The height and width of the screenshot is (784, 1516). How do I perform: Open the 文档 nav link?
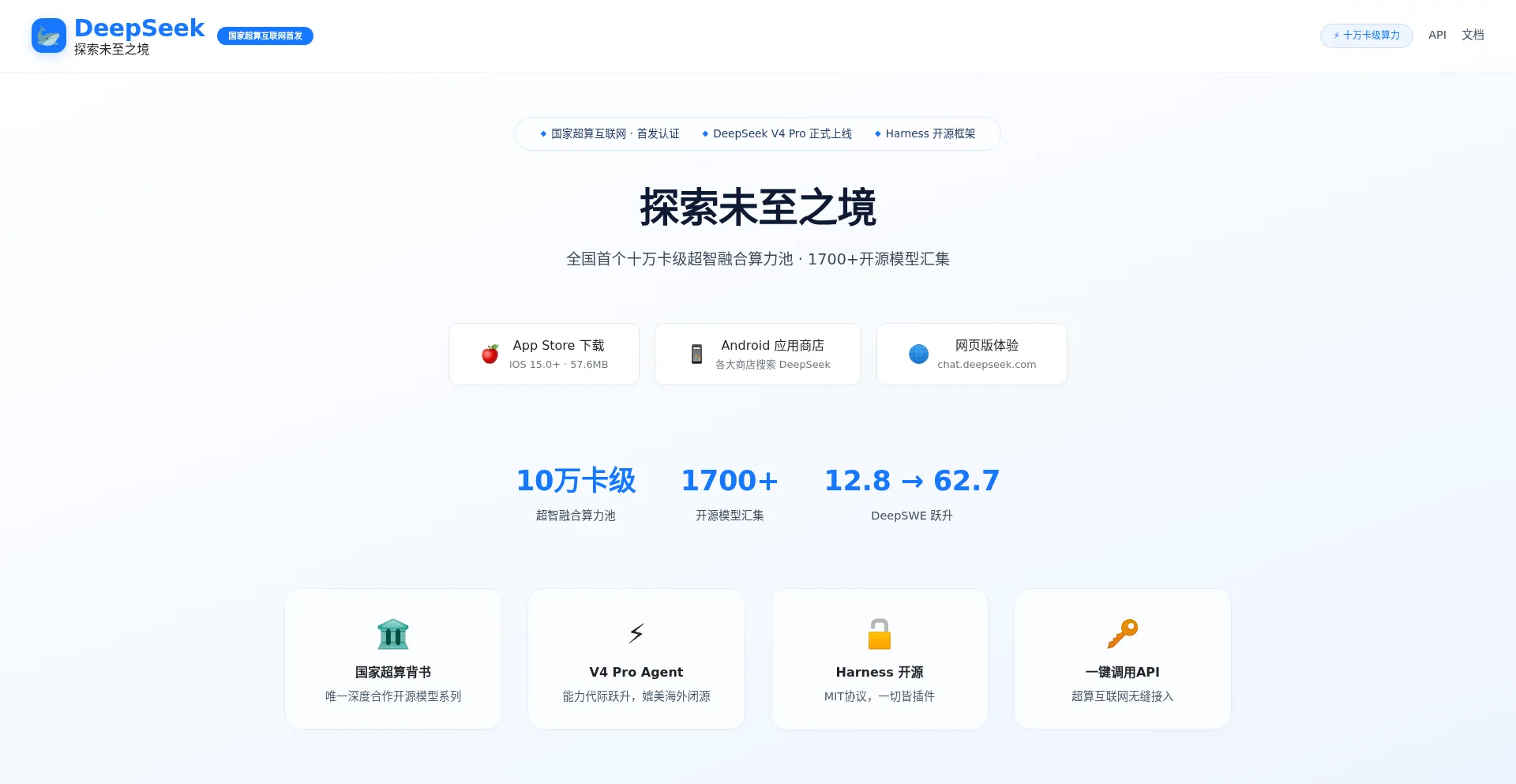1473,35
